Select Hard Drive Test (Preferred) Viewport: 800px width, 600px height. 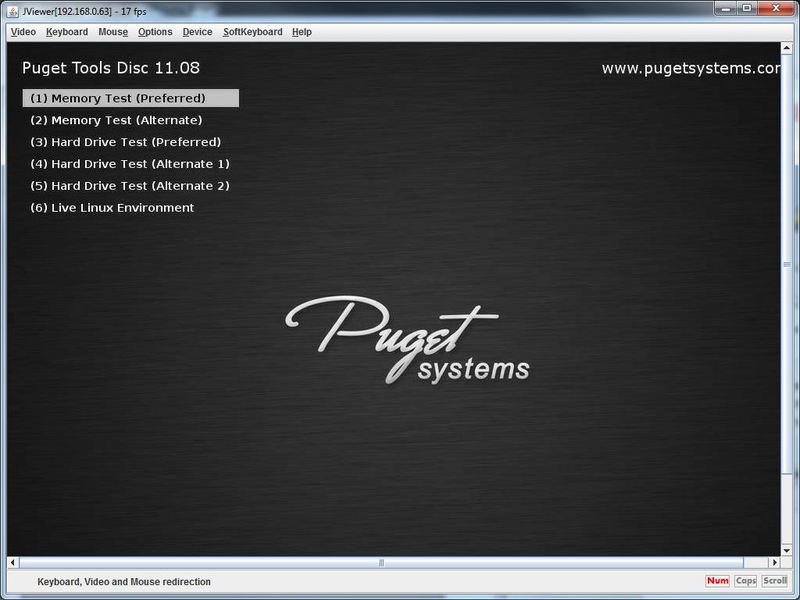(x=125, y=142)
